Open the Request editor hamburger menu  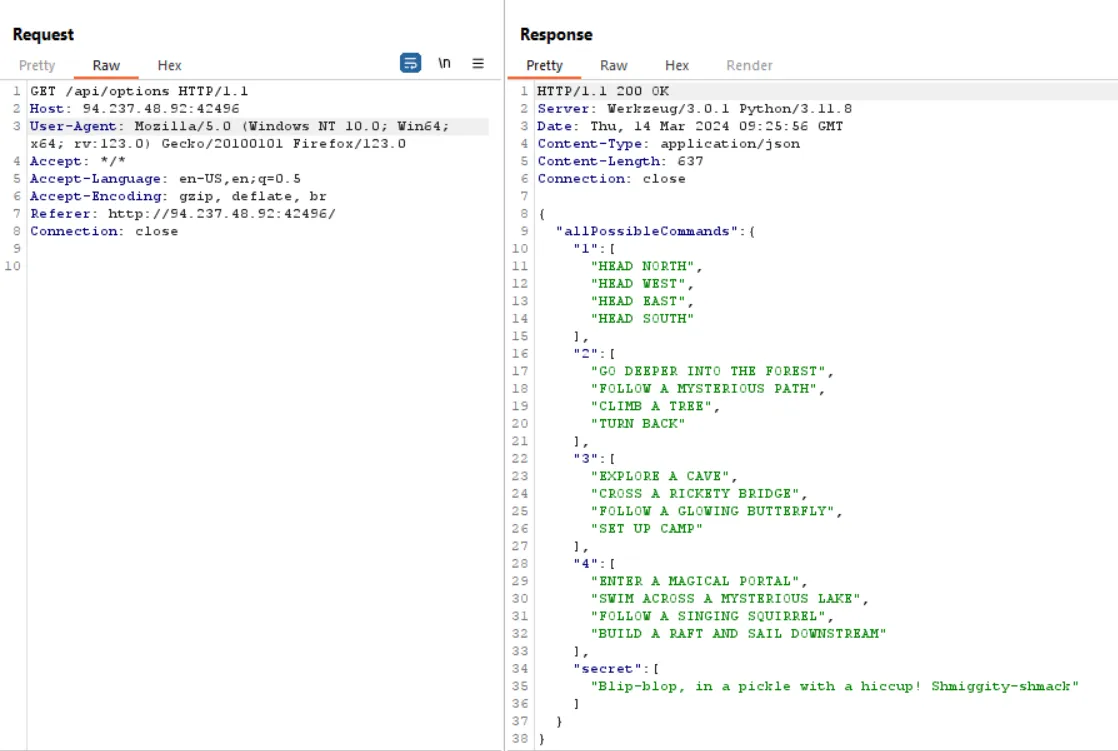coord(478,63)
